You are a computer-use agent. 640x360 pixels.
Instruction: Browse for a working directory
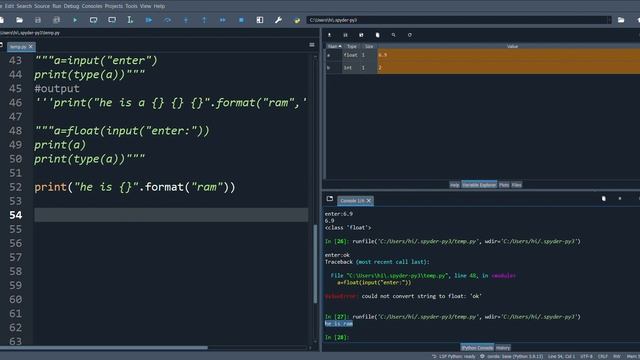pyautogui.click(x=621, y=20)
